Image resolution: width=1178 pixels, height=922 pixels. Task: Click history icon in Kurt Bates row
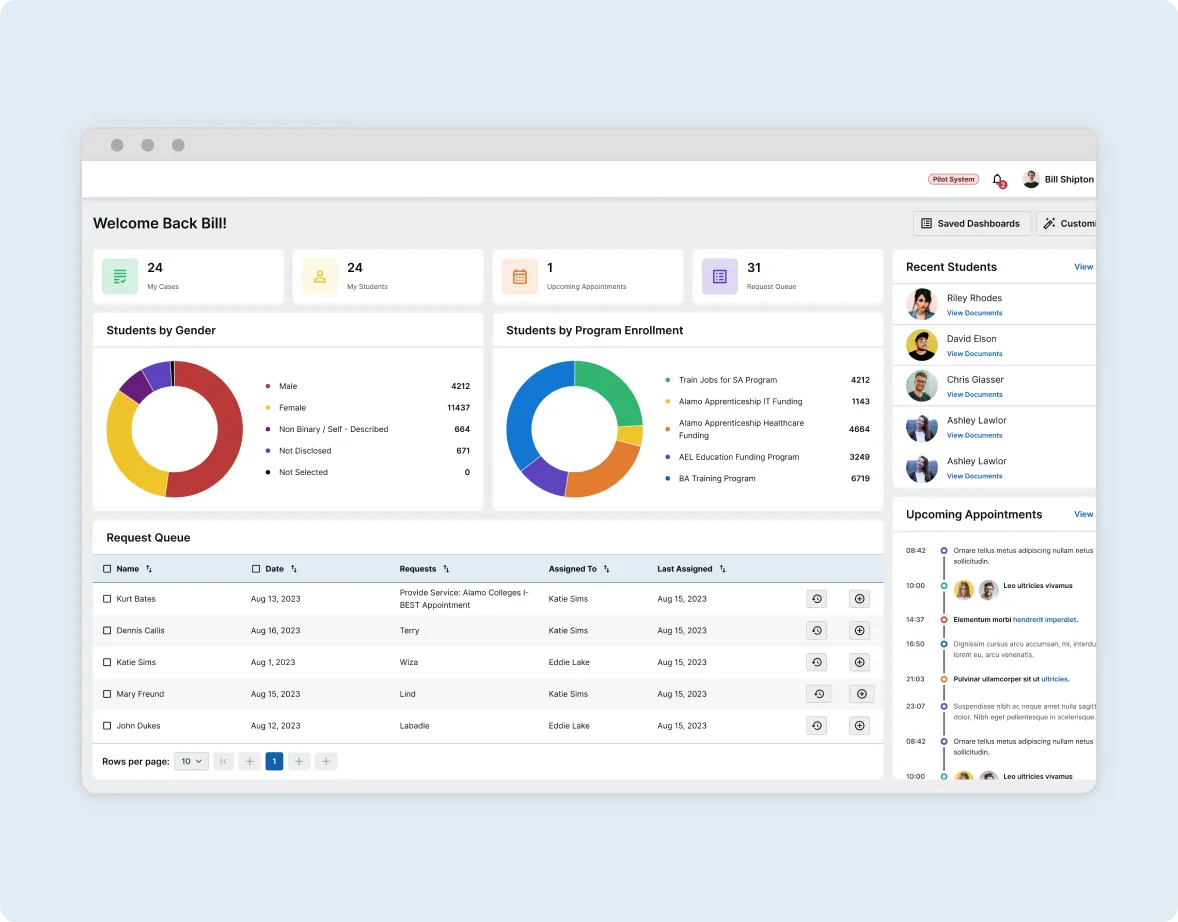tap(817, 599)
